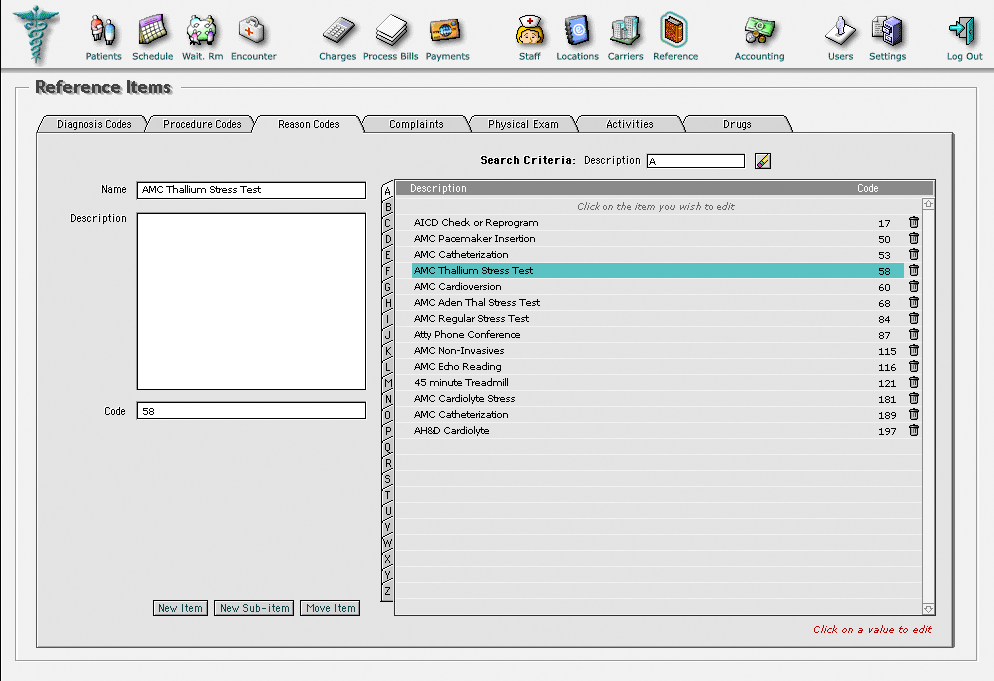This screenshot has height=681, width=994.
Task: Open the Activities tab
Action: [630, 124]
